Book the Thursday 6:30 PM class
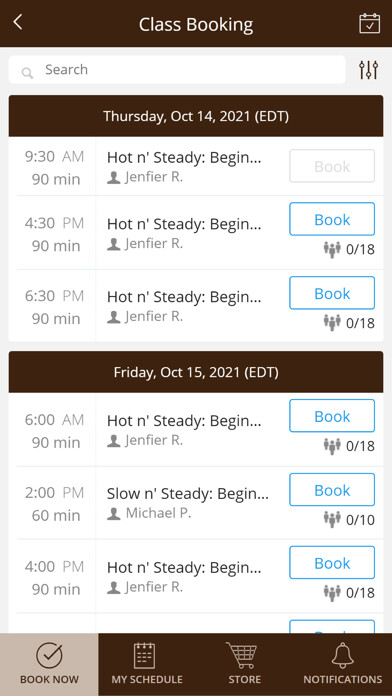The image size is (392, 696). [x=332, y=293]
